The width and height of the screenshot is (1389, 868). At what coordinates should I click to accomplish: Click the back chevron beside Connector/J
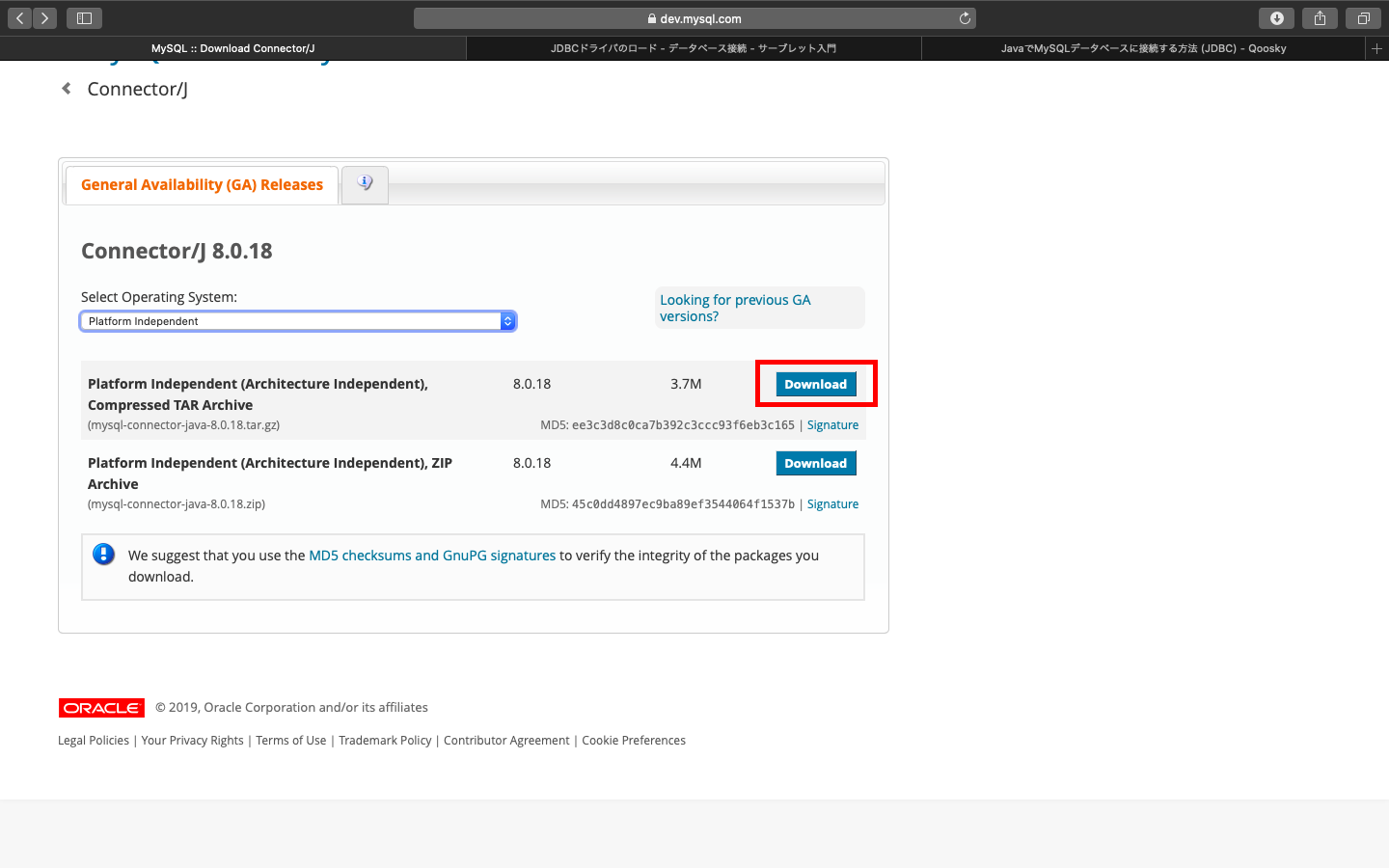(67, 89)
